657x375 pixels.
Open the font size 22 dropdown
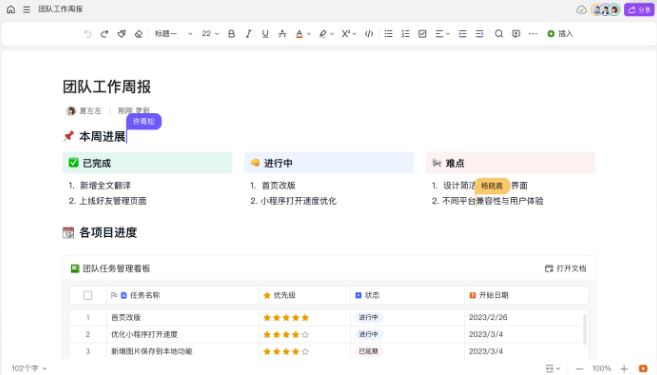210,34
